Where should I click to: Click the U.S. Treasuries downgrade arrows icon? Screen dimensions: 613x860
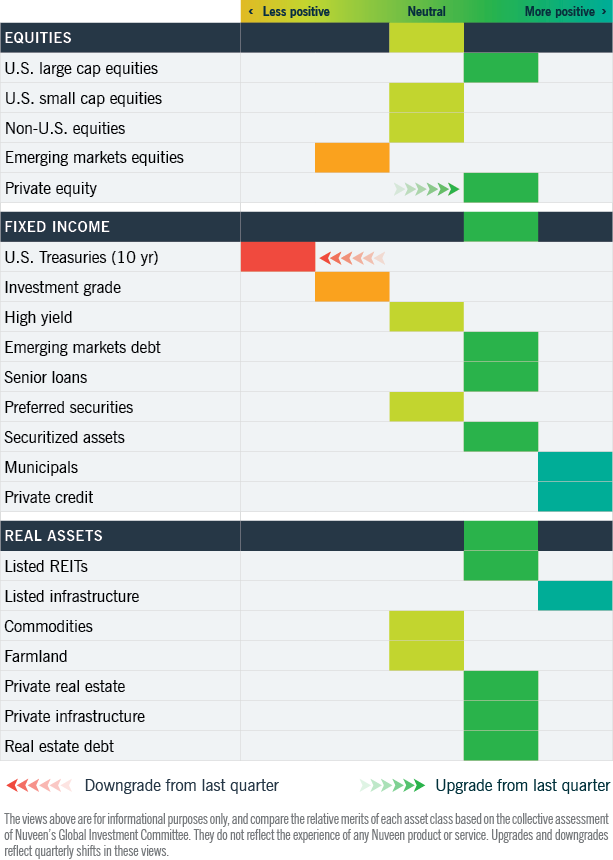tap(352, 258)
